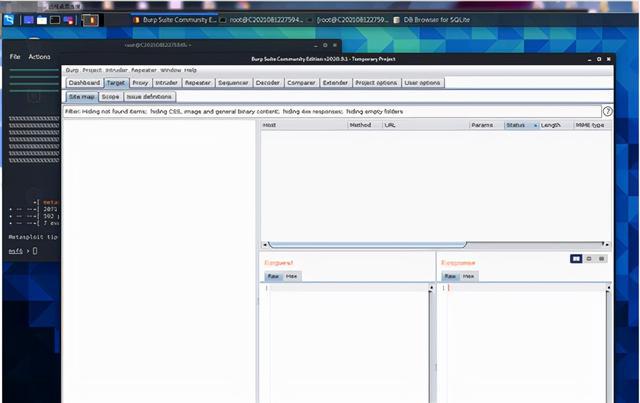Open the Intruder tool tab
Viewport: 640px width, 403px height.
pos(166,83)
